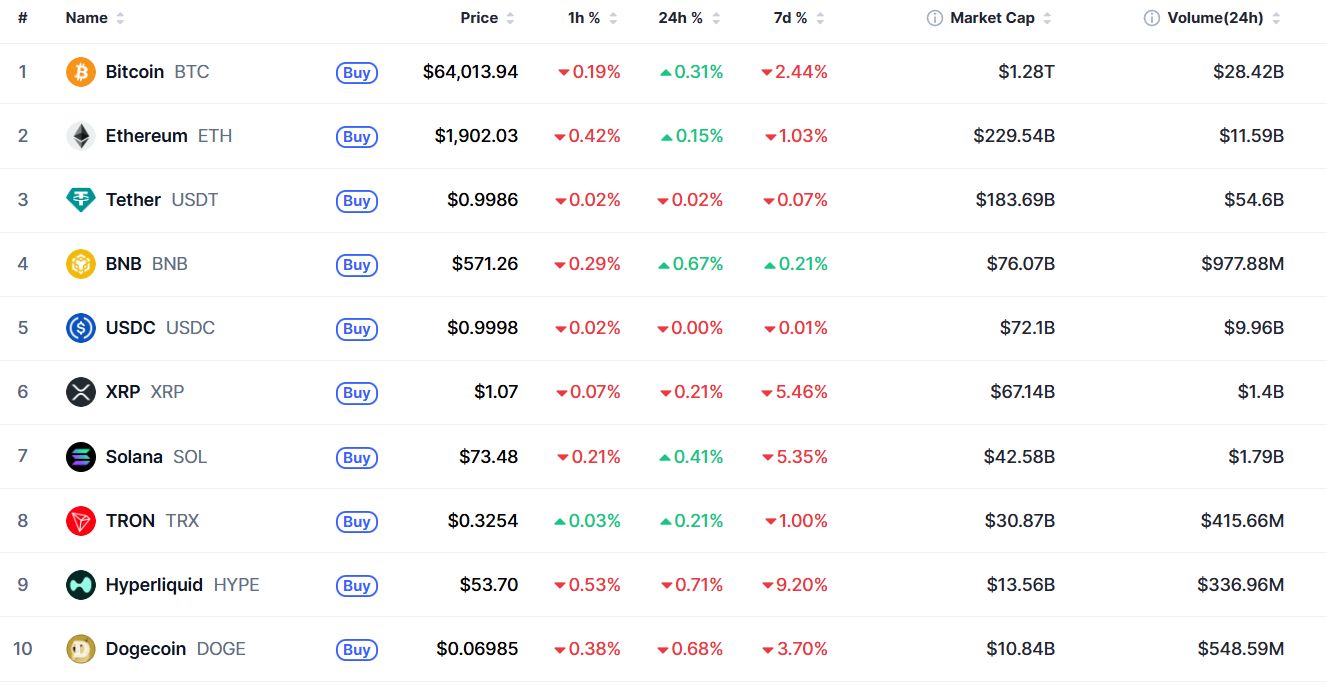Click Buy button next to Bitcoin

(x=357, y=72)
